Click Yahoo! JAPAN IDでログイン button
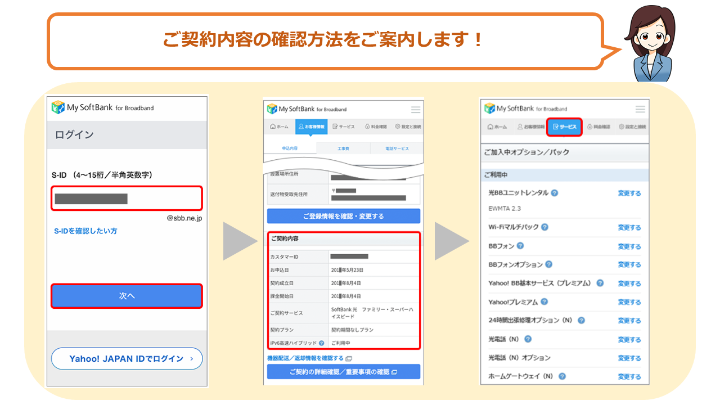Viewport: 720px width, 405px height. click(x=127, y=359)
